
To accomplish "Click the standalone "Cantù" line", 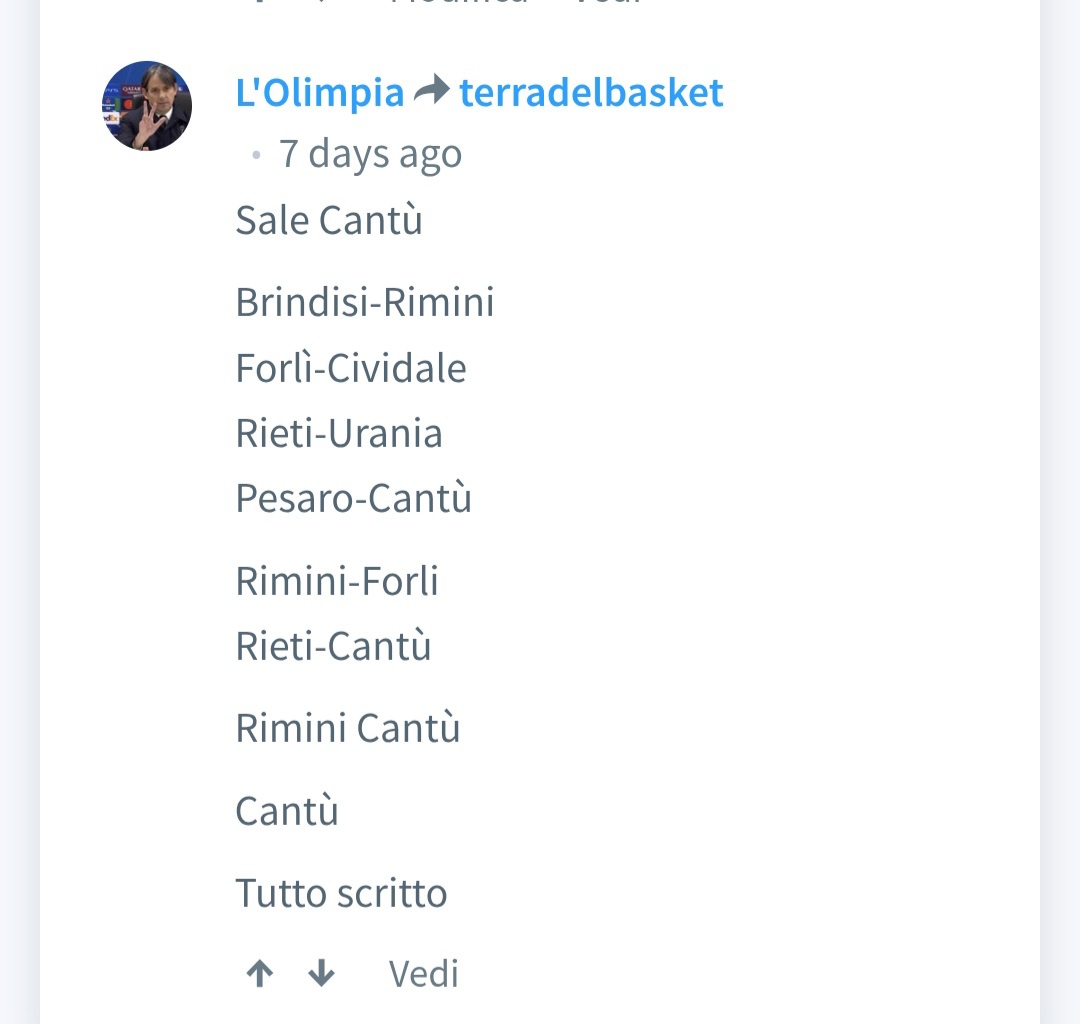I will [287, 811].
